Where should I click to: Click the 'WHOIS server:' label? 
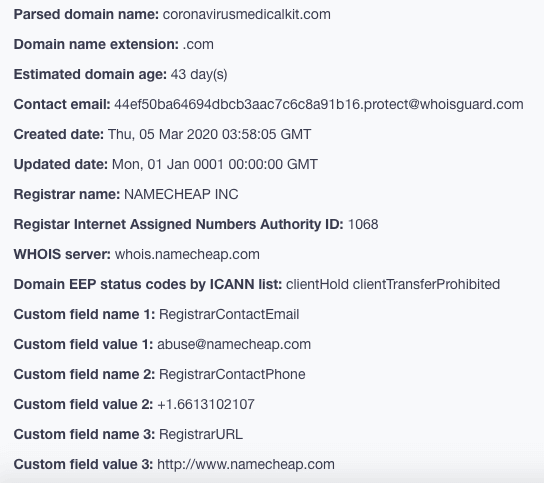(x=62, y=254)
